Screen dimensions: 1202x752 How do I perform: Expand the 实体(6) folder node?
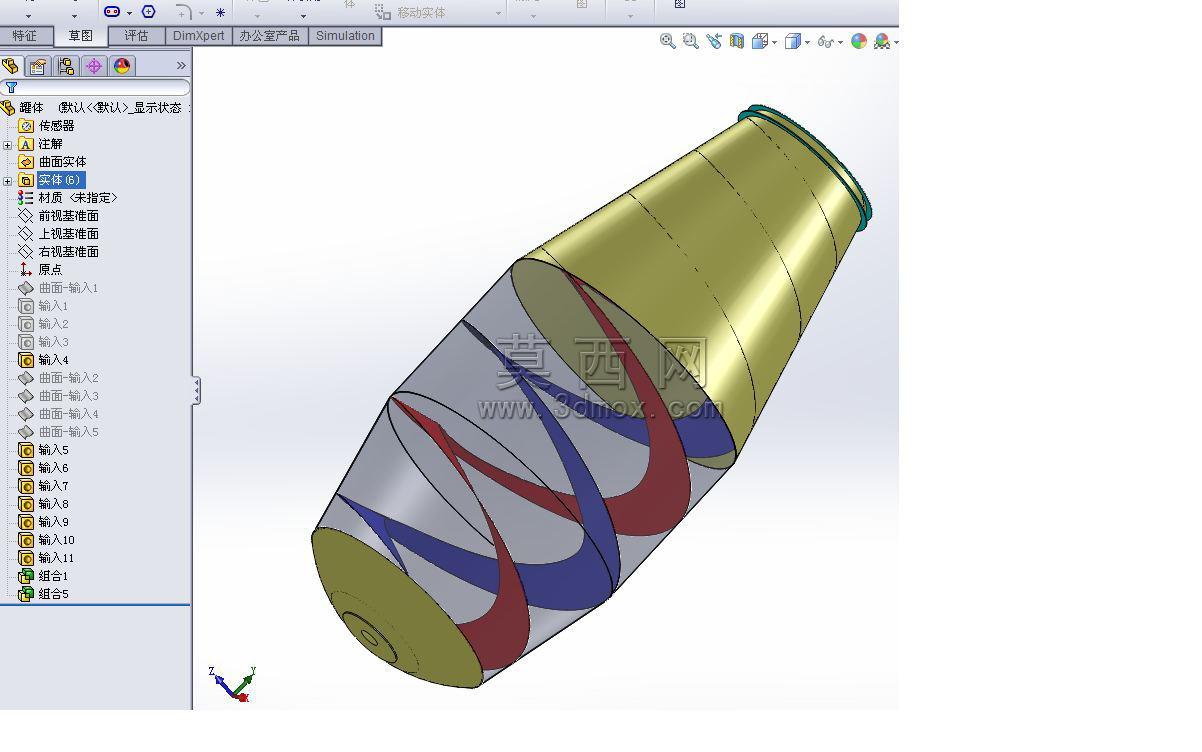point(8,181)
